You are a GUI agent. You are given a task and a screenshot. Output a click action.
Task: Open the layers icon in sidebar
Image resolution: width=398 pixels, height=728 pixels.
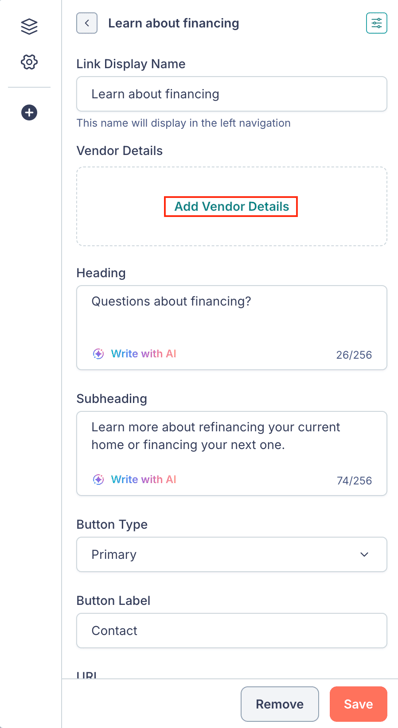29,26
